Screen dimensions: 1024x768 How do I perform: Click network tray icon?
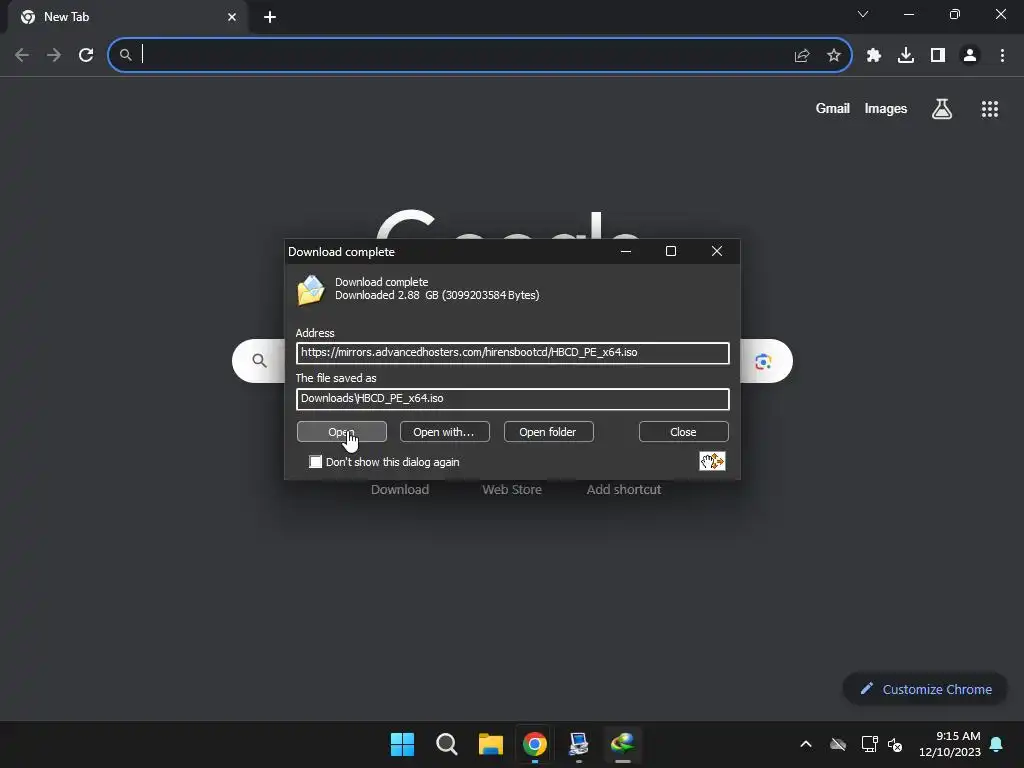coord(869,744)
